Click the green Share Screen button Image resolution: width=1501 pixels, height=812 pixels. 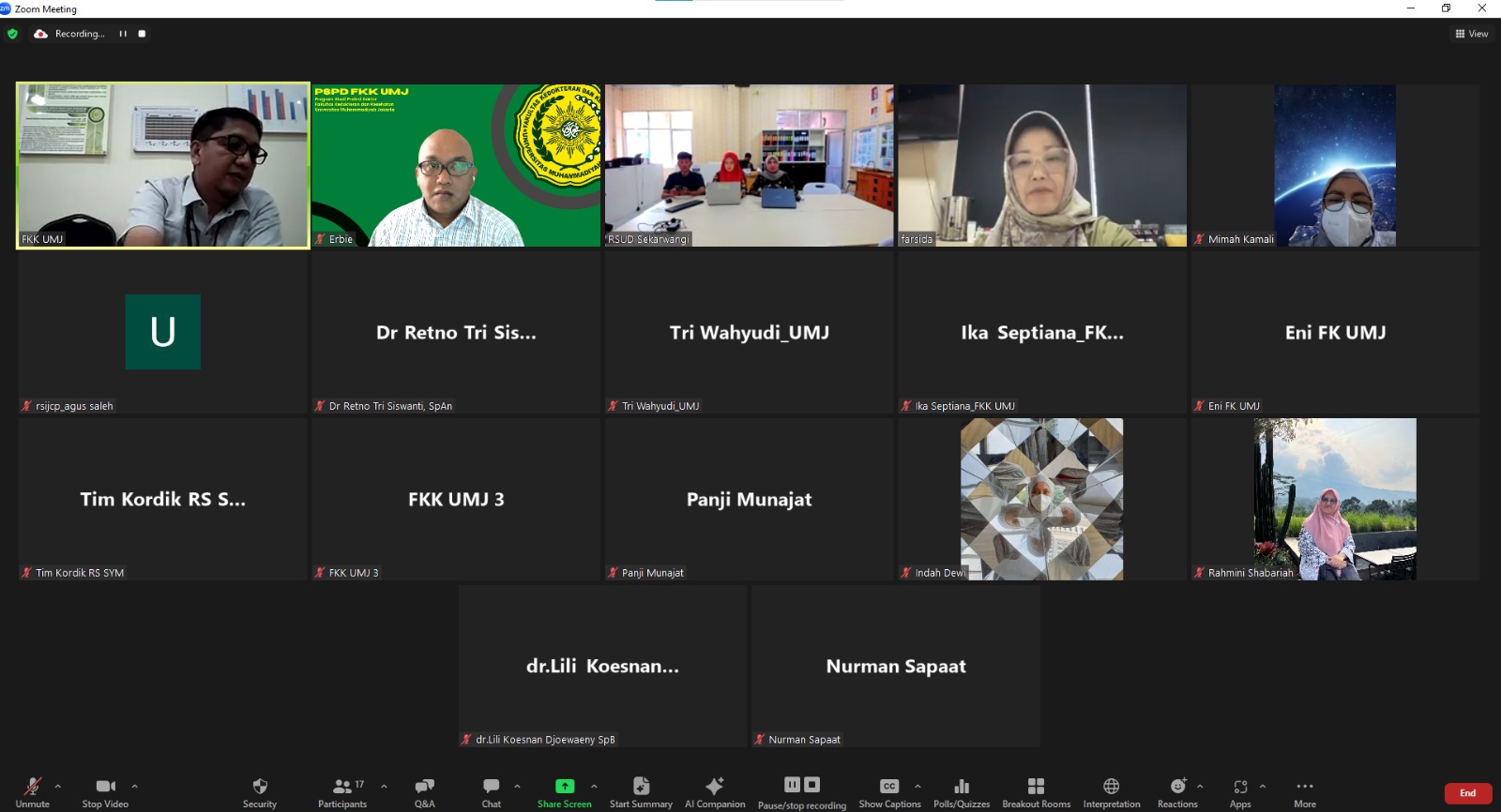tap(565, 792)
